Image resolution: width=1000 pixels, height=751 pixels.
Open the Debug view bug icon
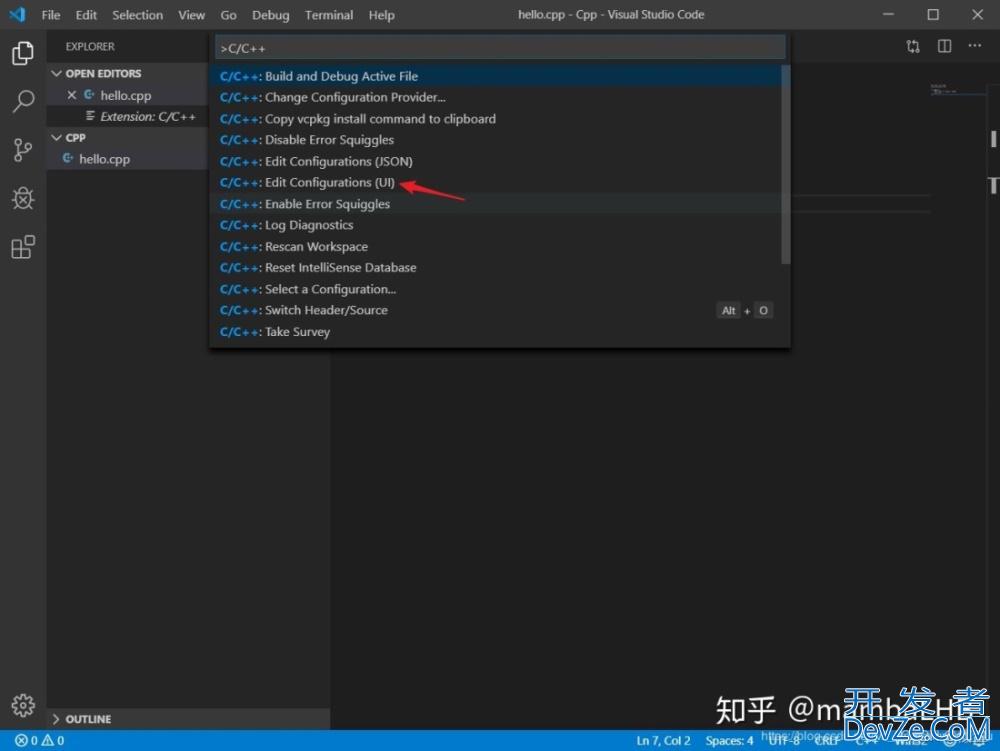[x=23, y=198]
